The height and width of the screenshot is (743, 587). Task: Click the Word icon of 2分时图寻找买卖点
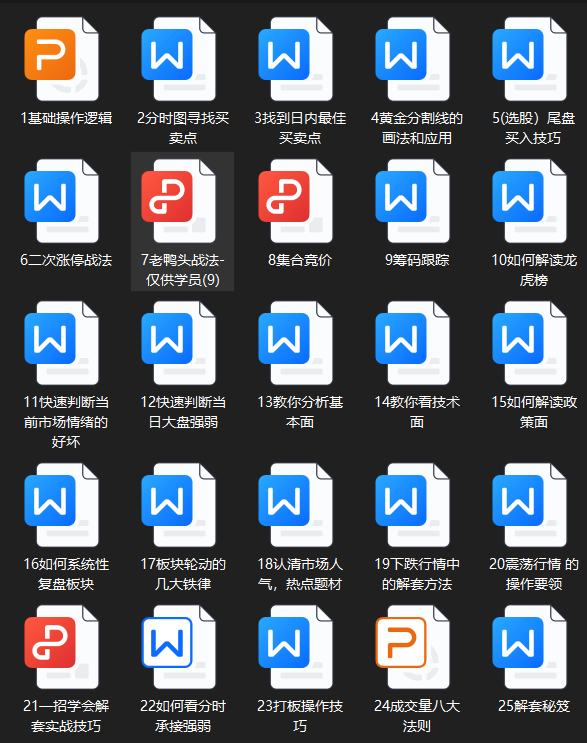tap(179, 59)
